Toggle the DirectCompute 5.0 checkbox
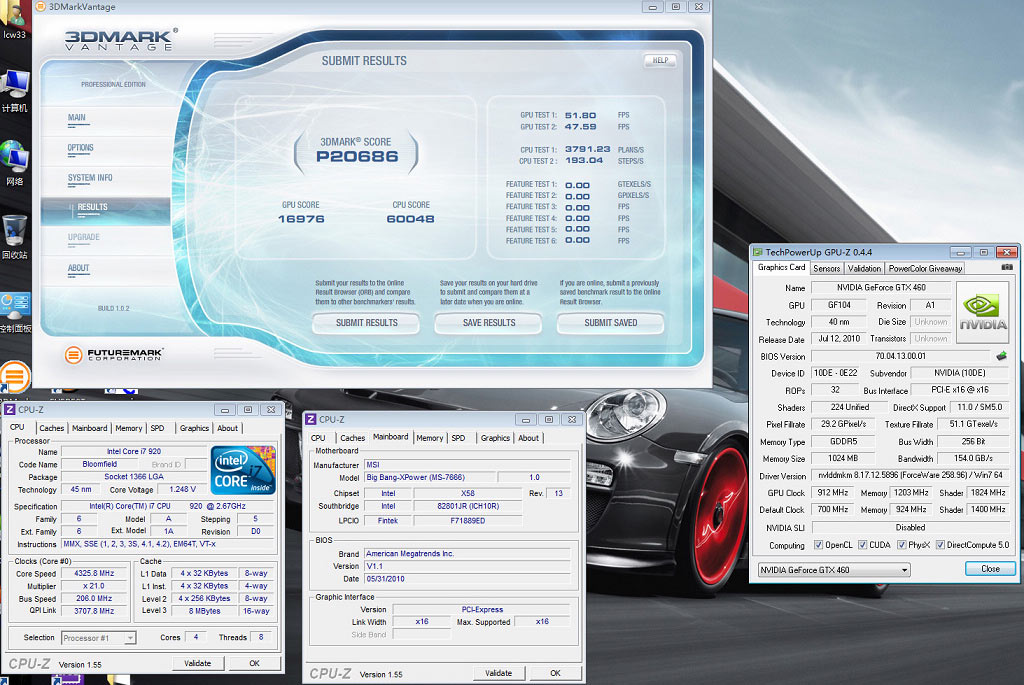The height and width of the screenshot is (685, 1024). coord(940,545)
